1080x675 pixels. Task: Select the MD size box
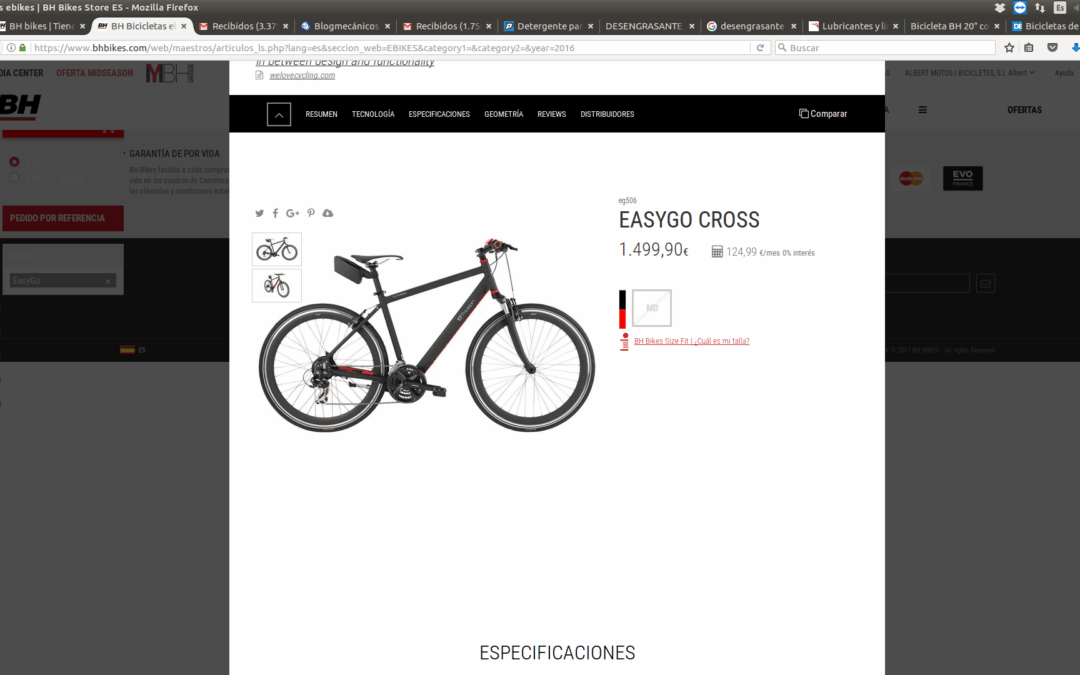652,308
